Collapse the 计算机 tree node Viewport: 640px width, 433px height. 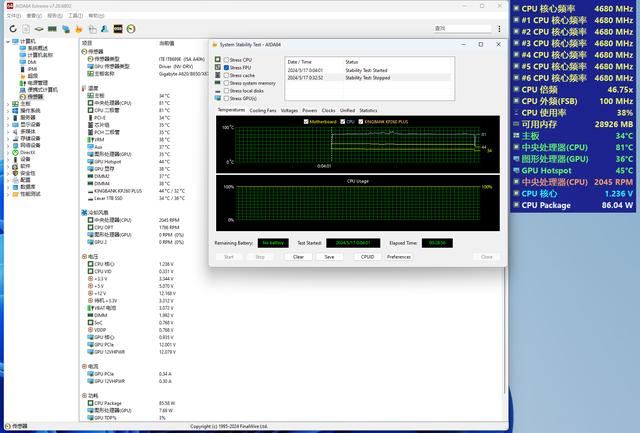pyautogui.click(x=8, y=42)
